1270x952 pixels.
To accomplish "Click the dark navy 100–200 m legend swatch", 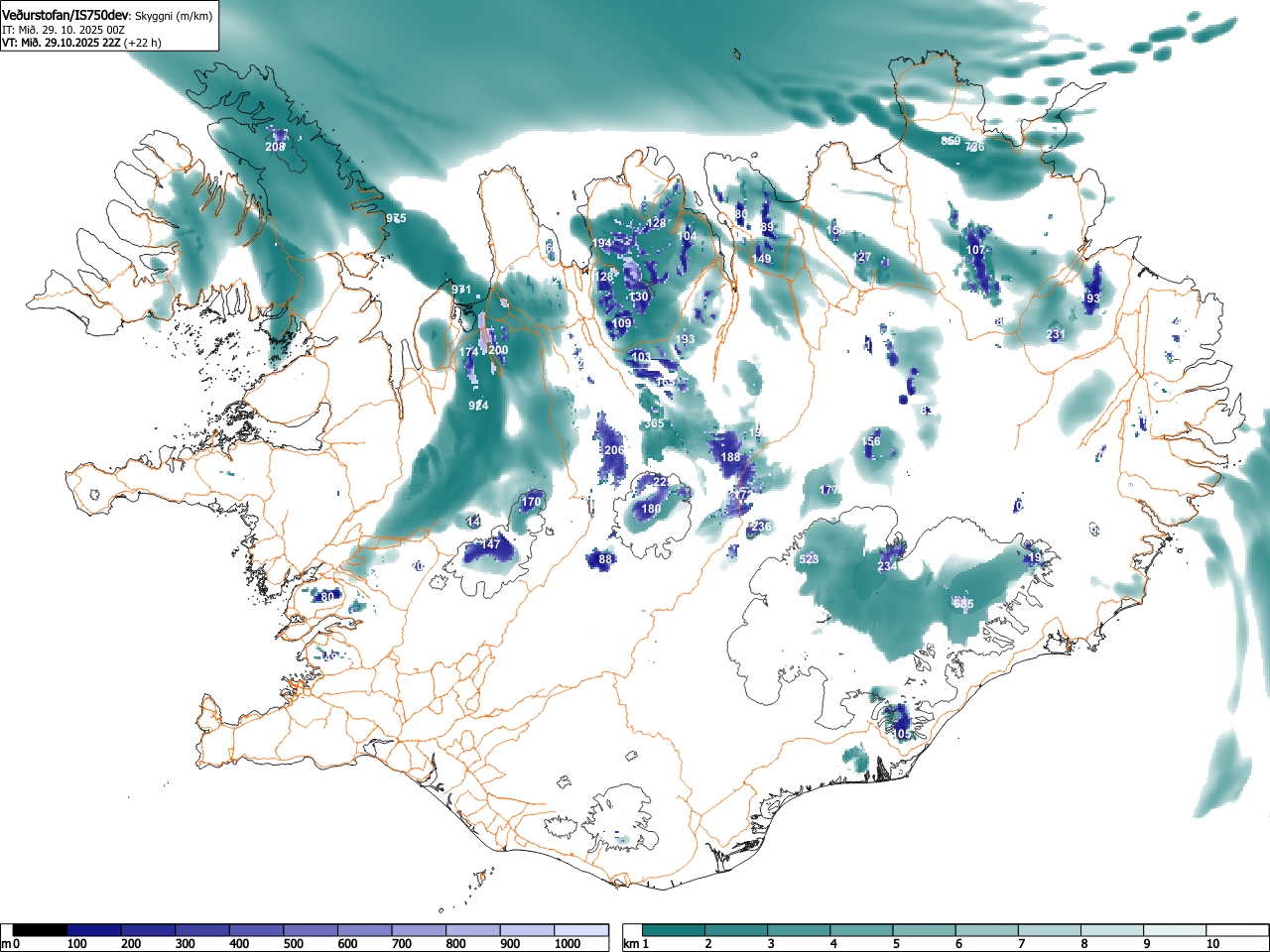I will [94, 930].
